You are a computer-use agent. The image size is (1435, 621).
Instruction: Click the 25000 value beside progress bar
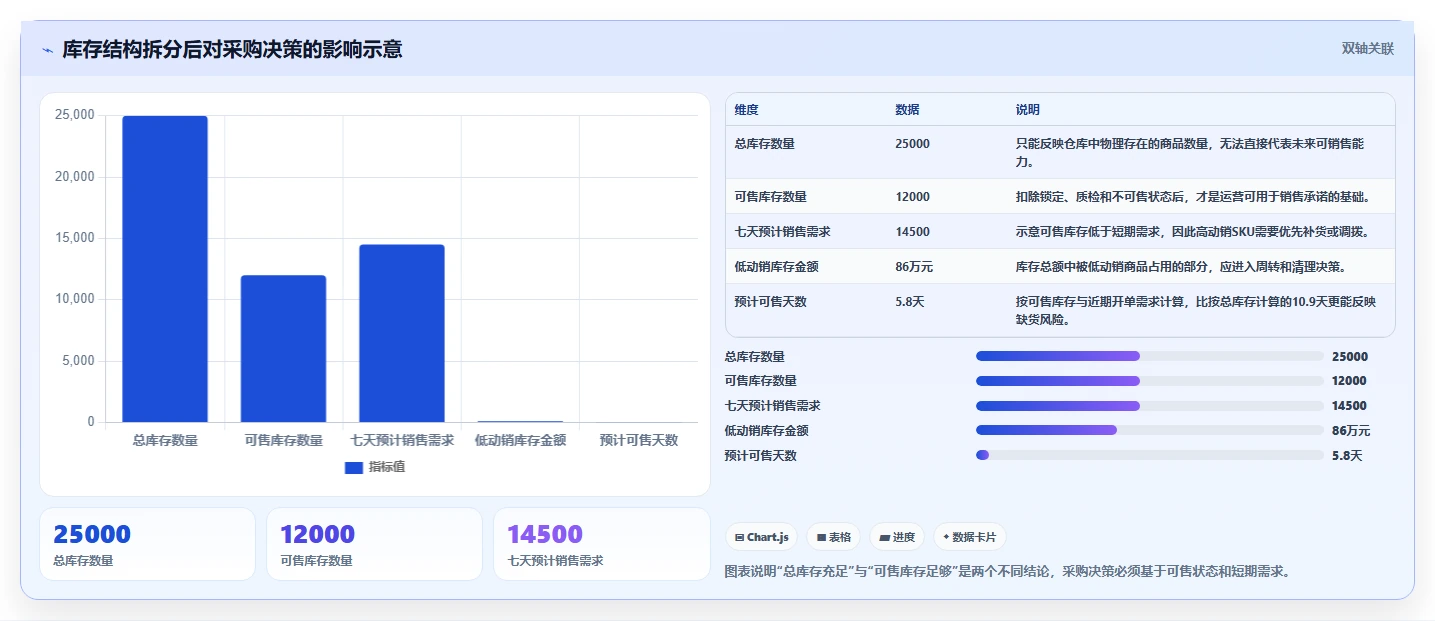(x=1350, y=356)
